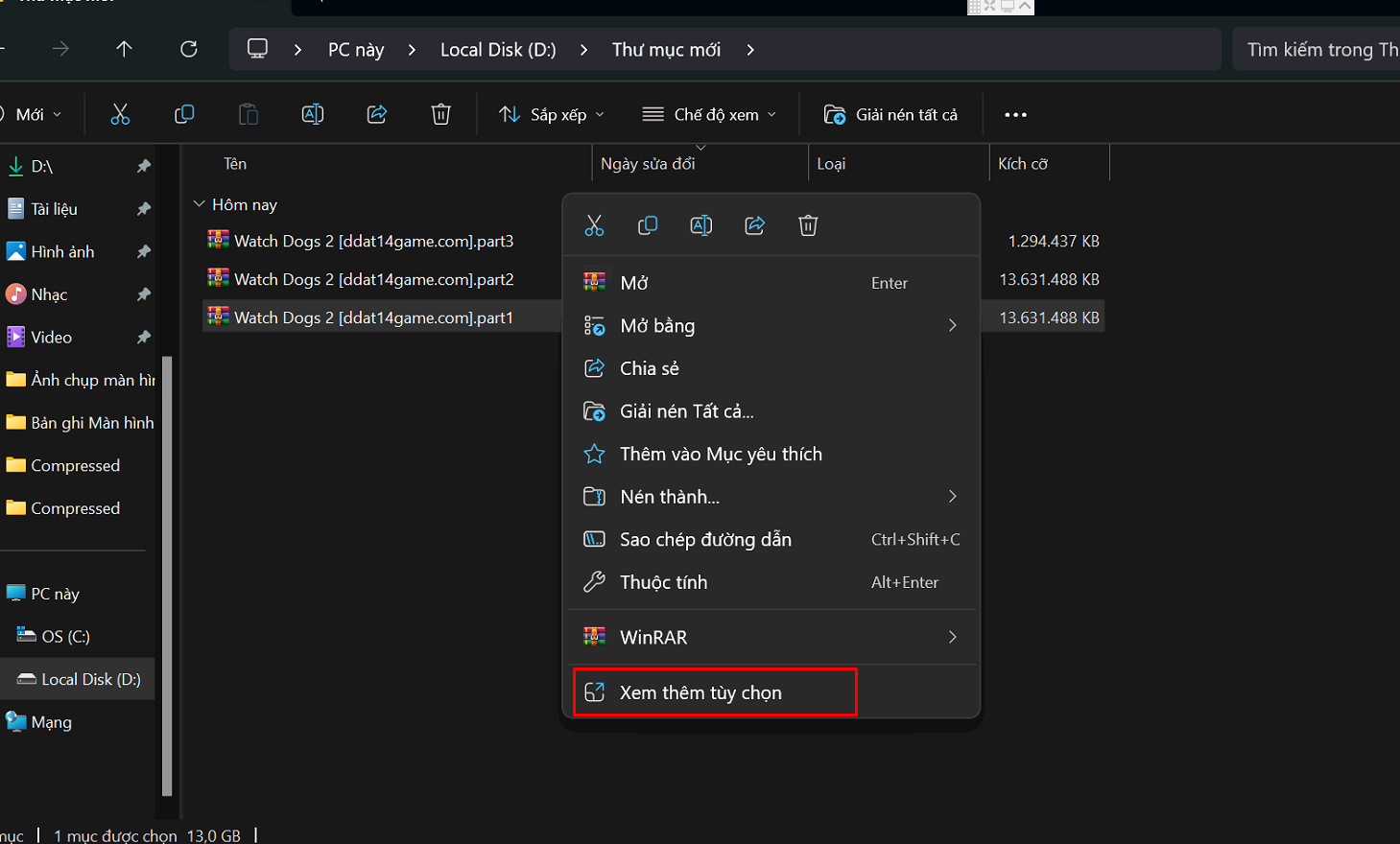Click the Rename icon in the context menu

point(701,225)
